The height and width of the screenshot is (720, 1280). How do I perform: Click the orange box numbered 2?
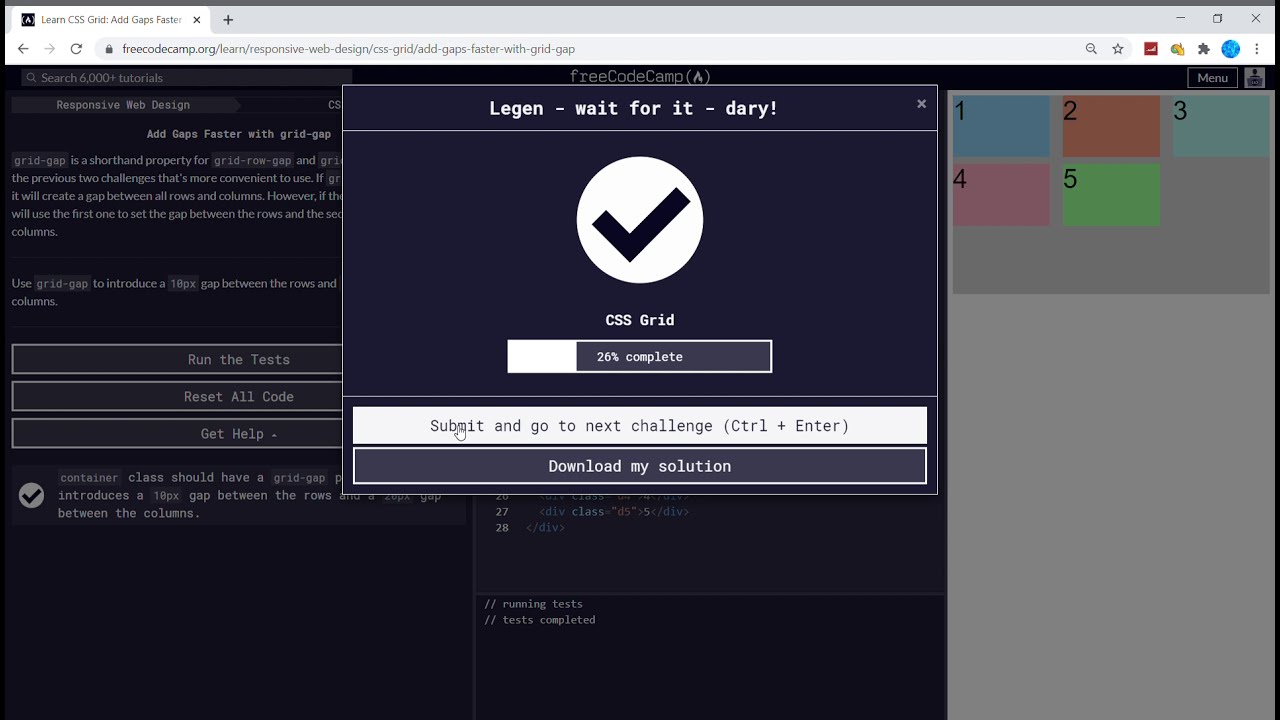click(1111, 126)
